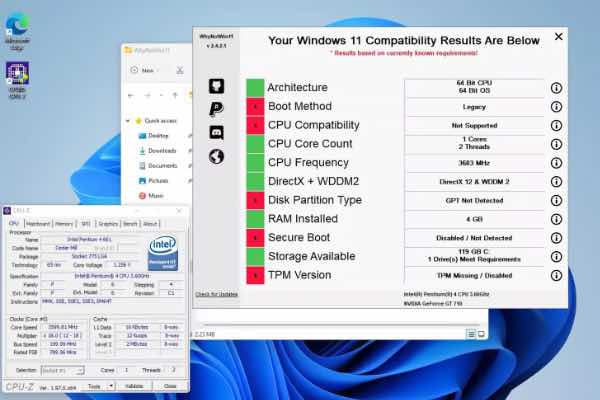
Task: Click the Close button in CPU-Z
Action: (170, 386)
